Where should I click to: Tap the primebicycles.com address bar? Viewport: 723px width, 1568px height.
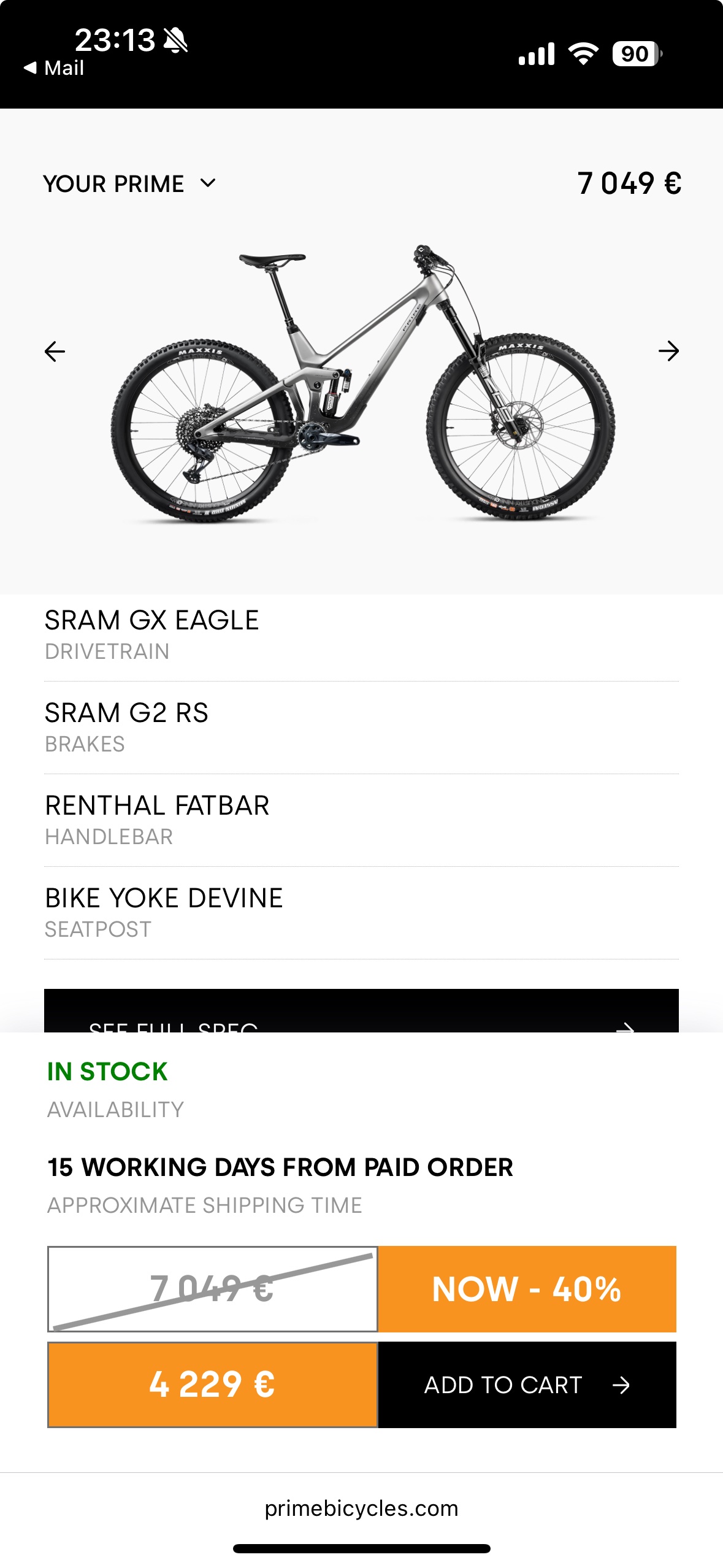click(361, 1508)
